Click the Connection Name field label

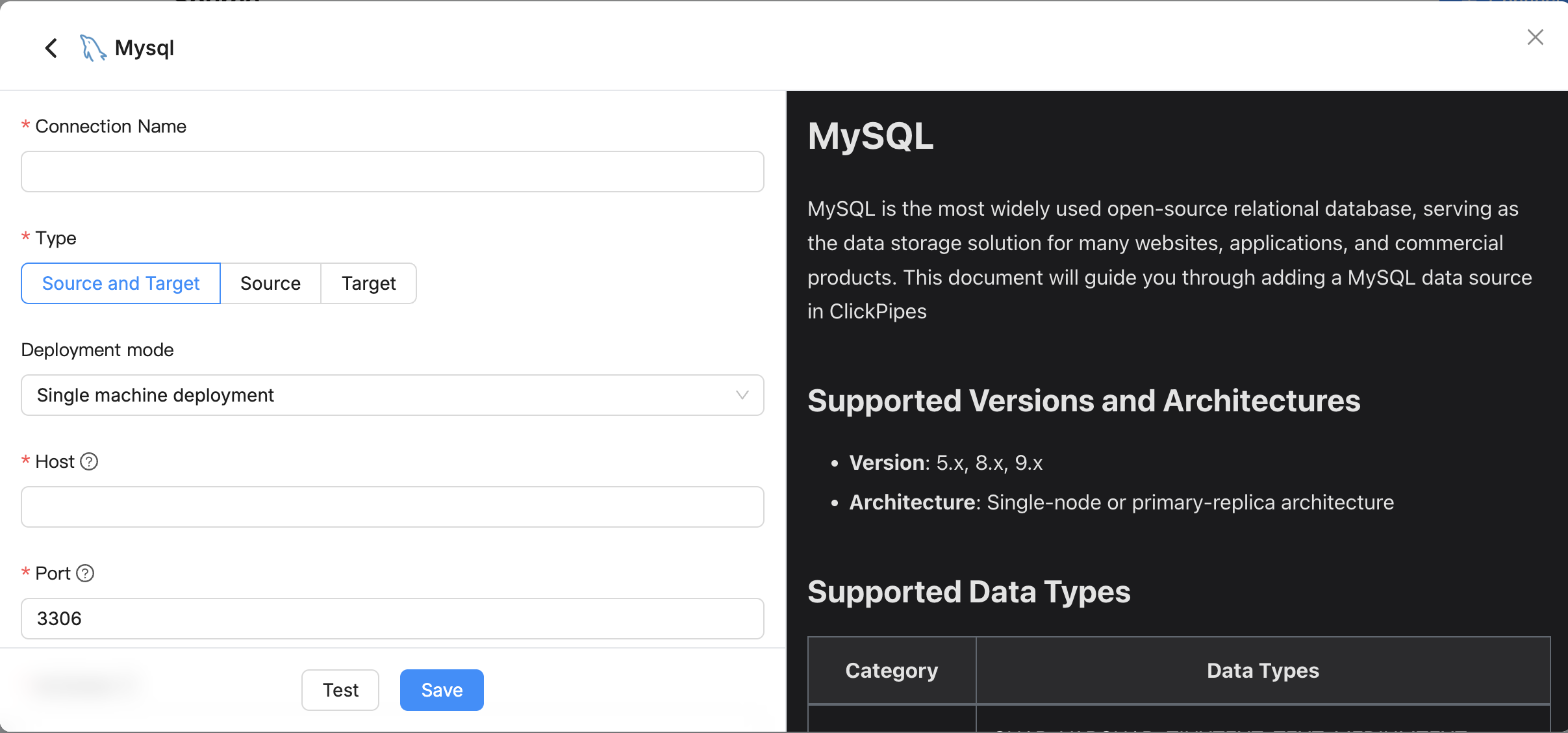pyautogui.click(x=110, y=126)
